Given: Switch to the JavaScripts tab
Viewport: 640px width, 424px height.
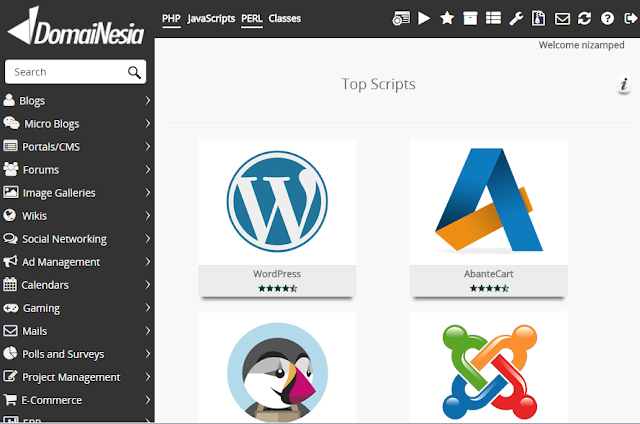Looking at the screenshot, I should (211, 19).
